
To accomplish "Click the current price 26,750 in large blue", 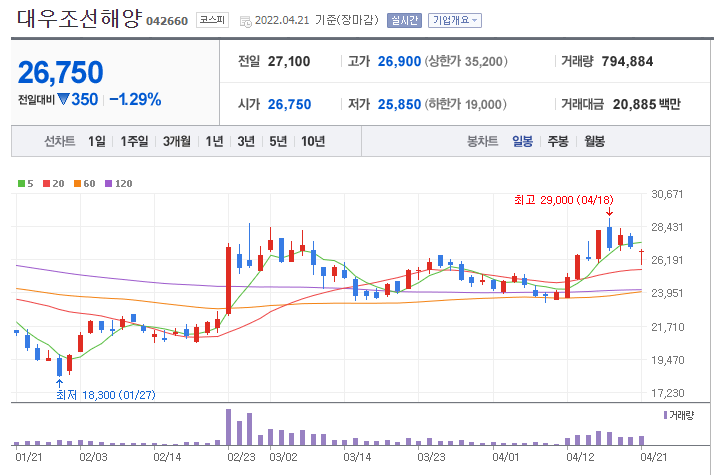I will coord(61,72).
